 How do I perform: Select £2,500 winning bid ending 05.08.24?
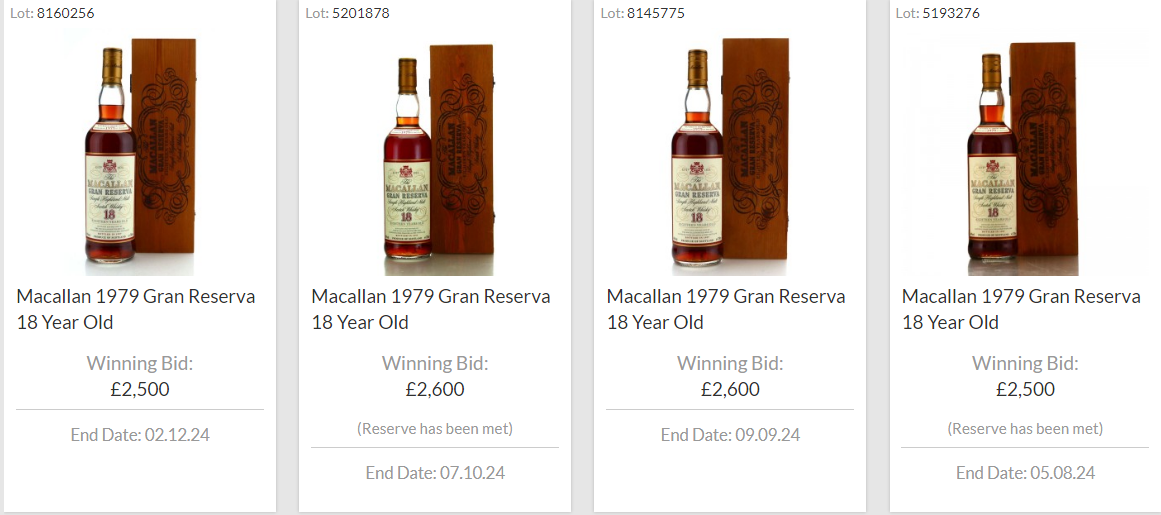1025,389
